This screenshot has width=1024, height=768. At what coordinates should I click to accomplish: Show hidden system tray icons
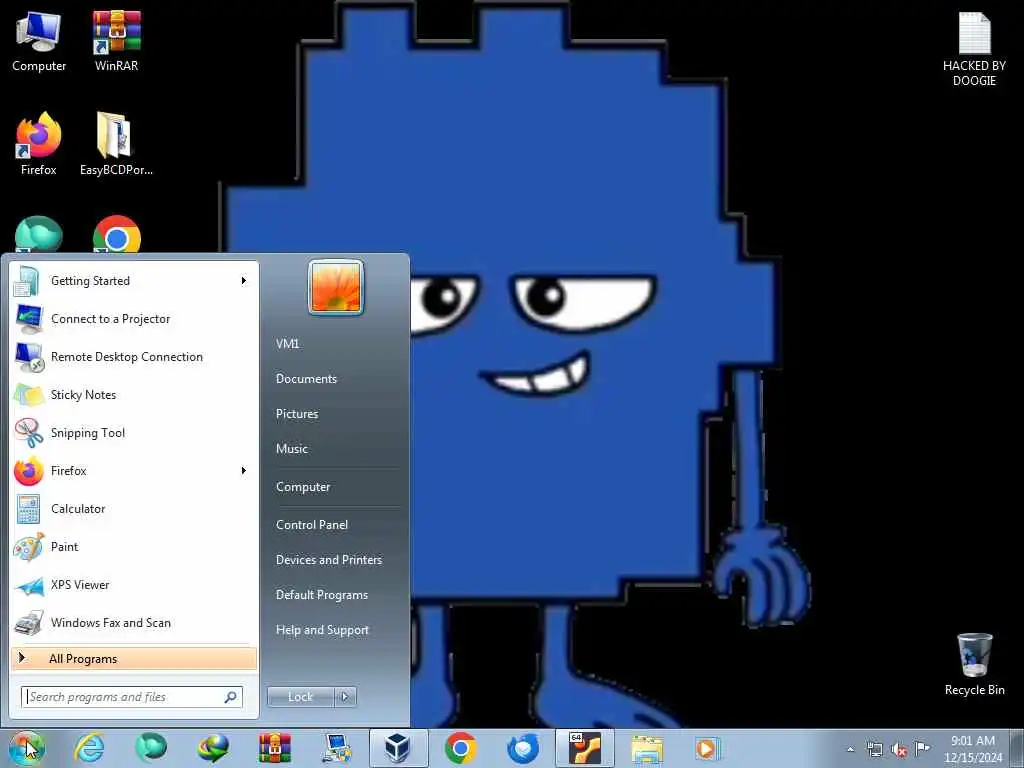850,750
